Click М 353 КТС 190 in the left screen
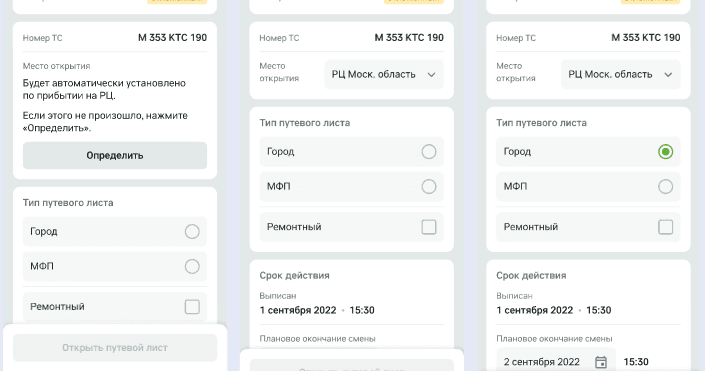The image size is (705, 371). 172,38
